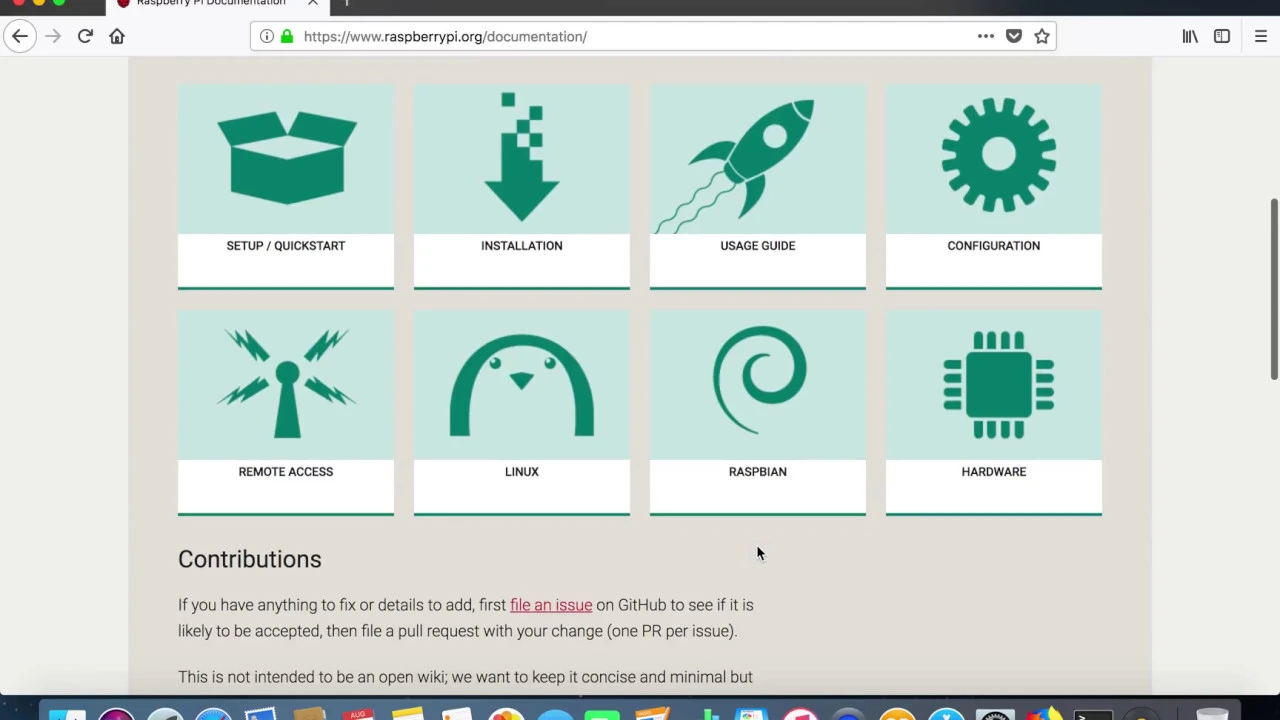Open the Raspbian swirl card
1280x720 pixels.
[x=758, y=413]
